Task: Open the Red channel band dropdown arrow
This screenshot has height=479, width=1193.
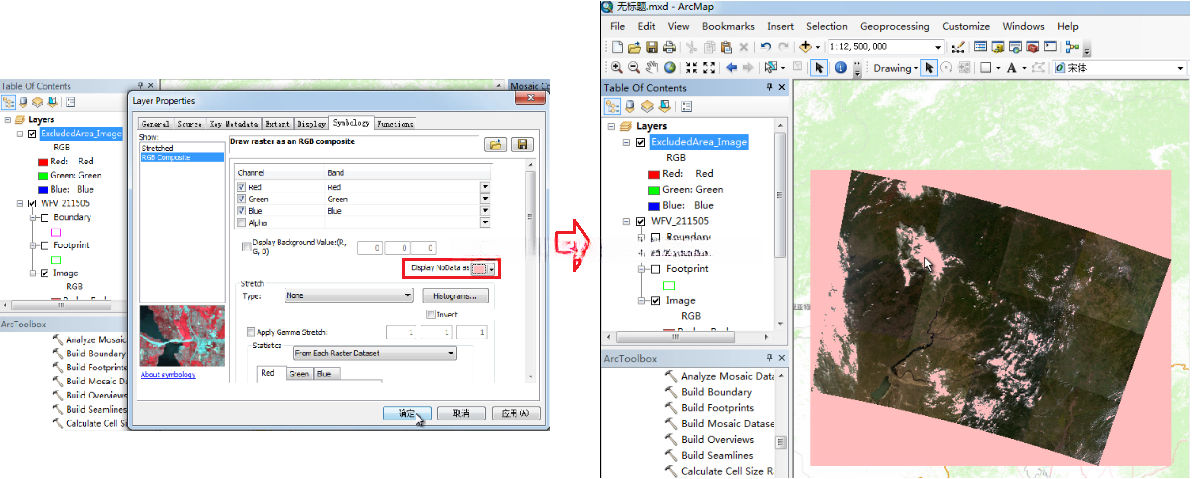Action: (485, 187)
